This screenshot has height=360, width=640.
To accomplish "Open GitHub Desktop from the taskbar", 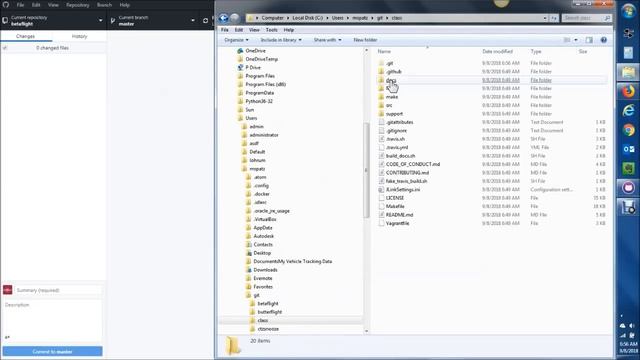I will pyautogui.click(x=628, y=187).
